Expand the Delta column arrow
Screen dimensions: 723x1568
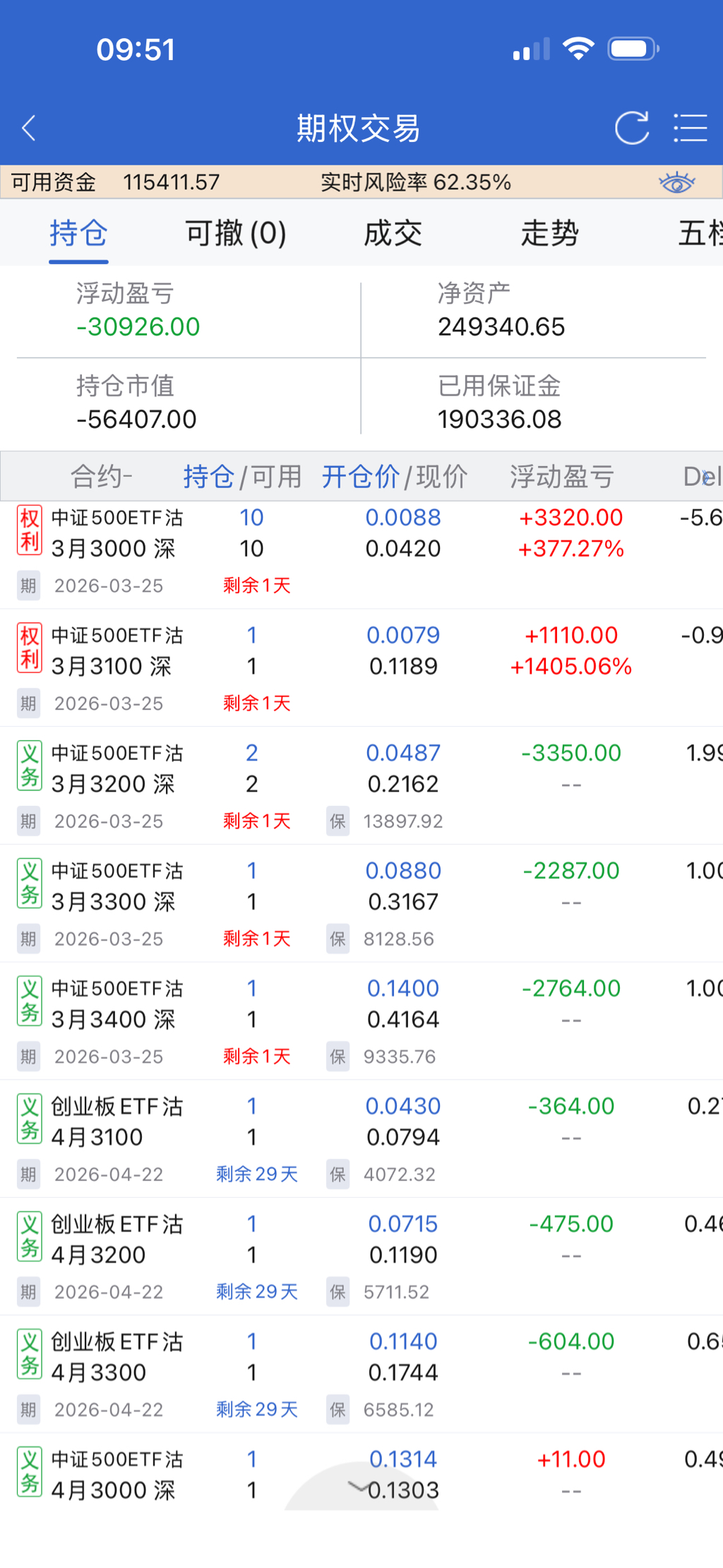click(x=706, y=477)
